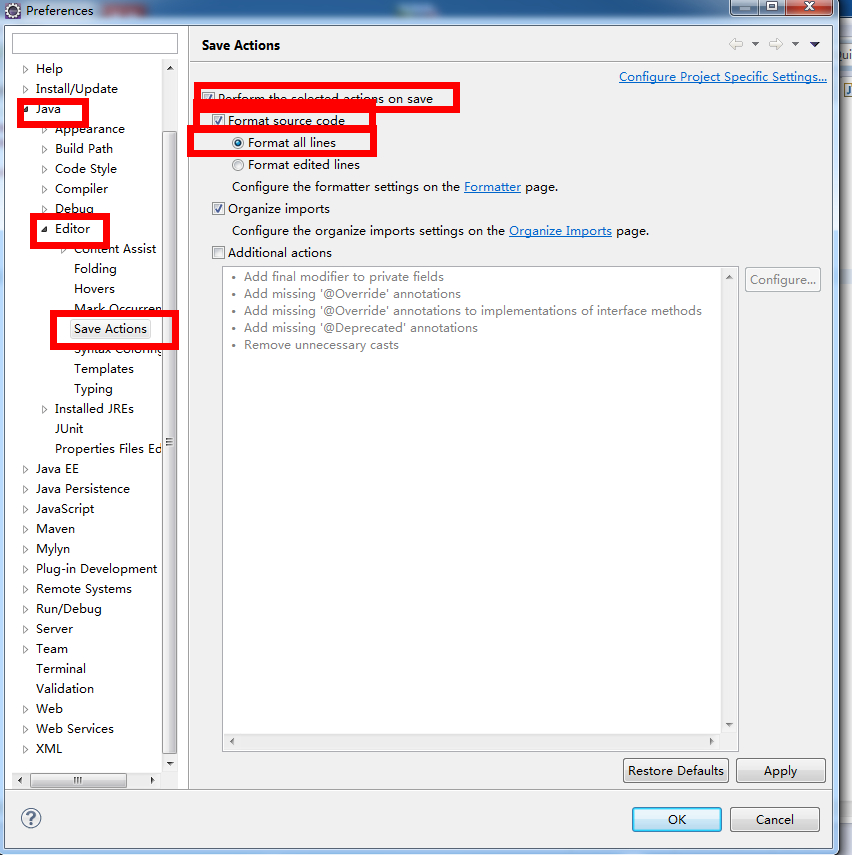Open the Folding preferences page

click(x=95, y=269)
